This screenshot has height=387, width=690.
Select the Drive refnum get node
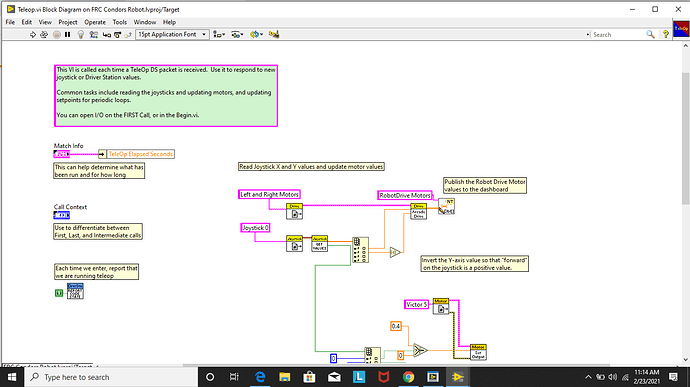(x=294, y=211)
